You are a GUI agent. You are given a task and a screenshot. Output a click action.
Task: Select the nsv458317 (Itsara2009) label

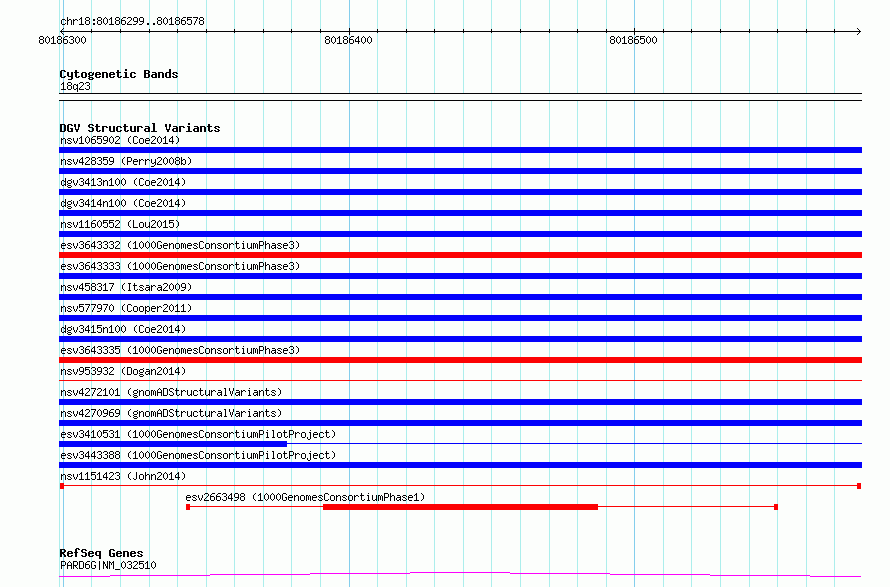(126, 287)
